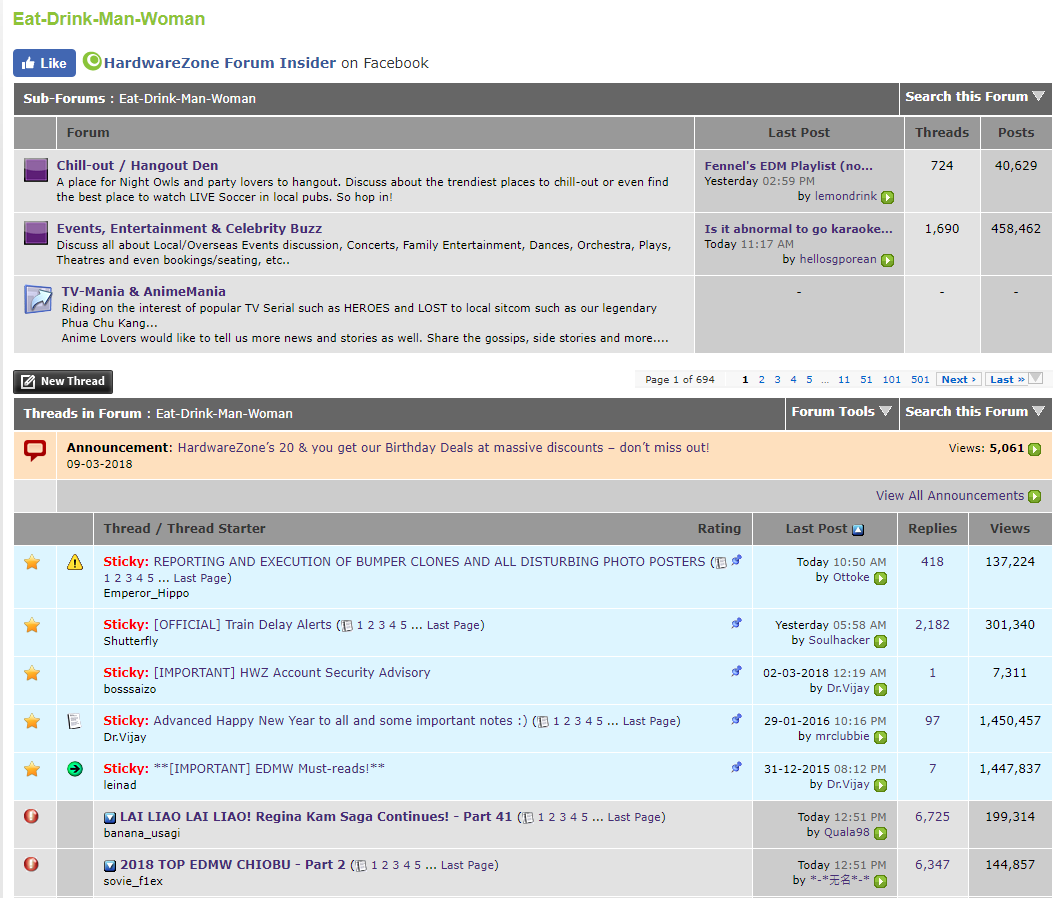Screen dimensions: 1063x898
Task: Click first-unread icon before 2018 TOP EDMW CHIOBU
Action: pyautogui.click(x=110, y=866)
